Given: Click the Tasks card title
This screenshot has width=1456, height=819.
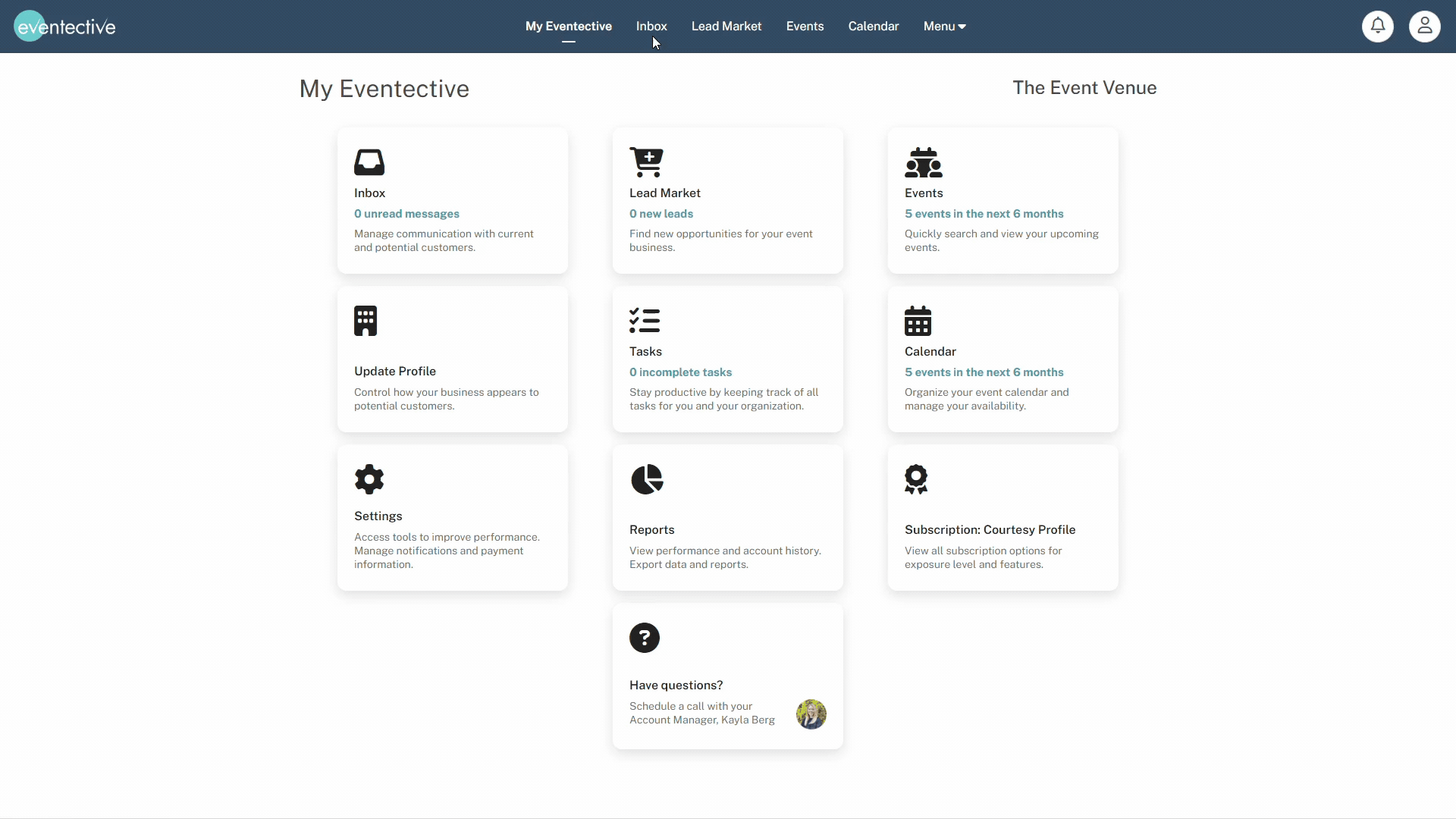Looking at the screenshot, I should 646,351.
